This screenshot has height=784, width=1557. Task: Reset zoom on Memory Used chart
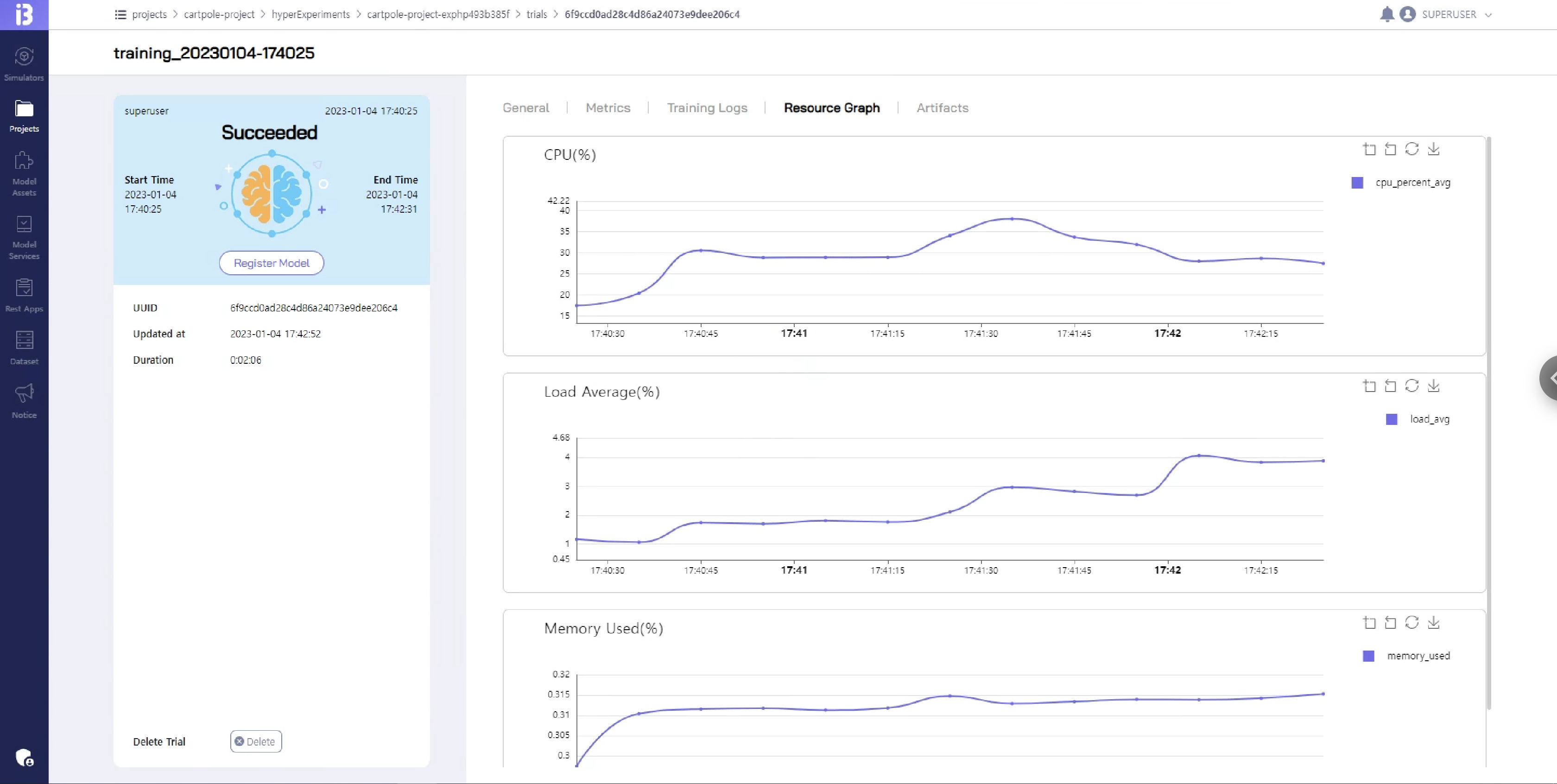pos(1390,623)
